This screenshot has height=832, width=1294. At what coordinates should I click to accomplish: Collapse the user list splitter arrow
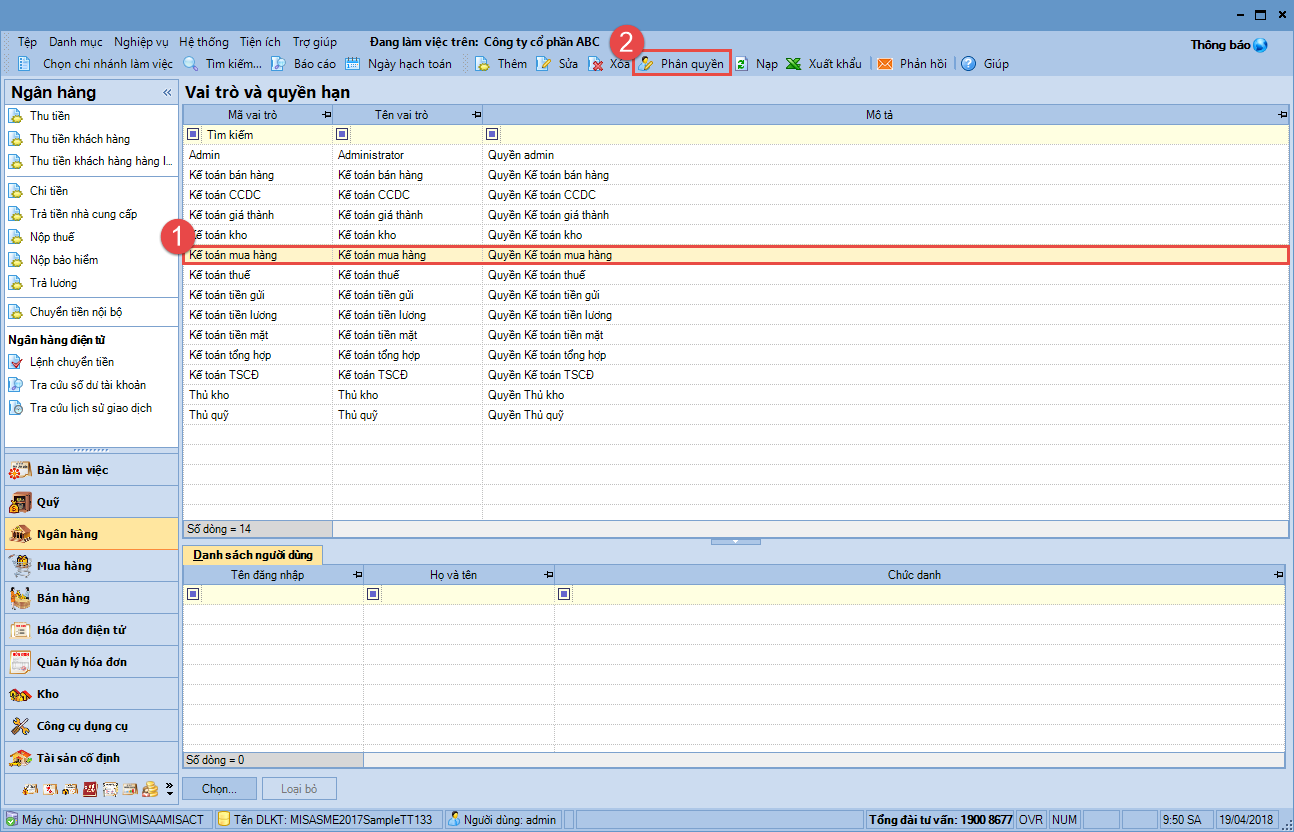pyautogui.click(x=735, y=541)
